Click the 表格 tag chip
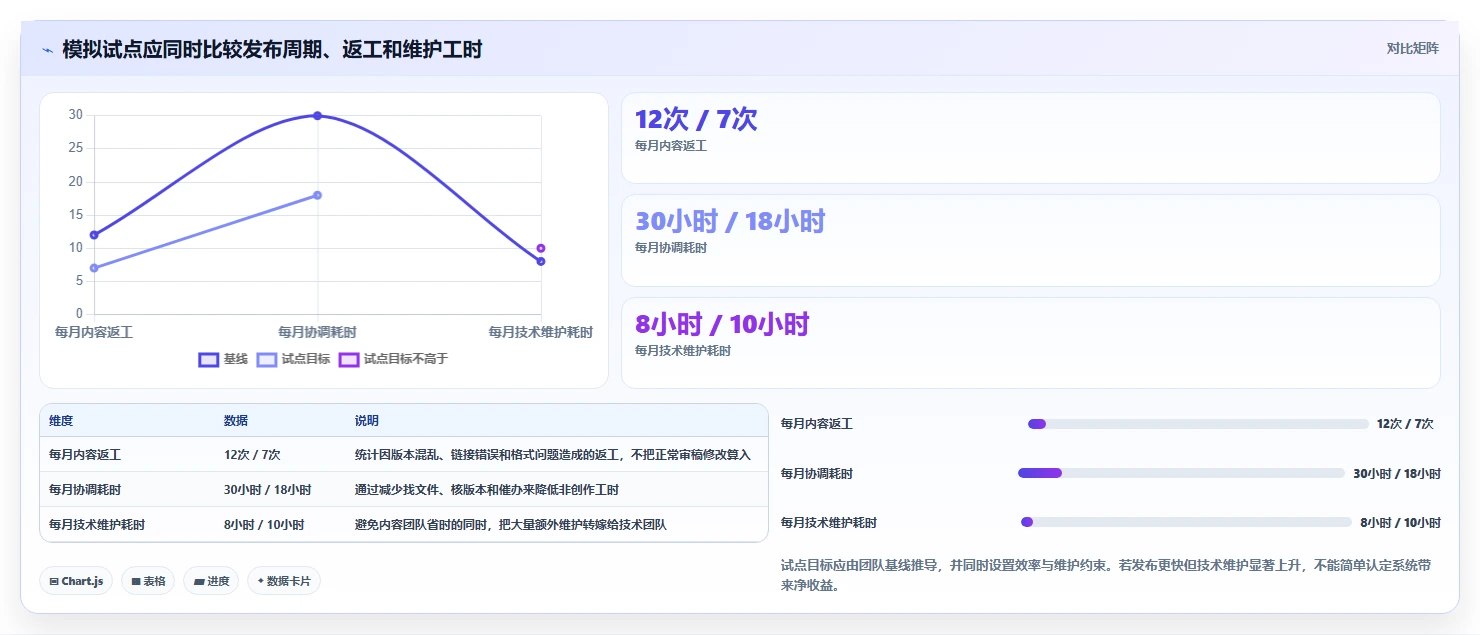 [x=148, y=581]
